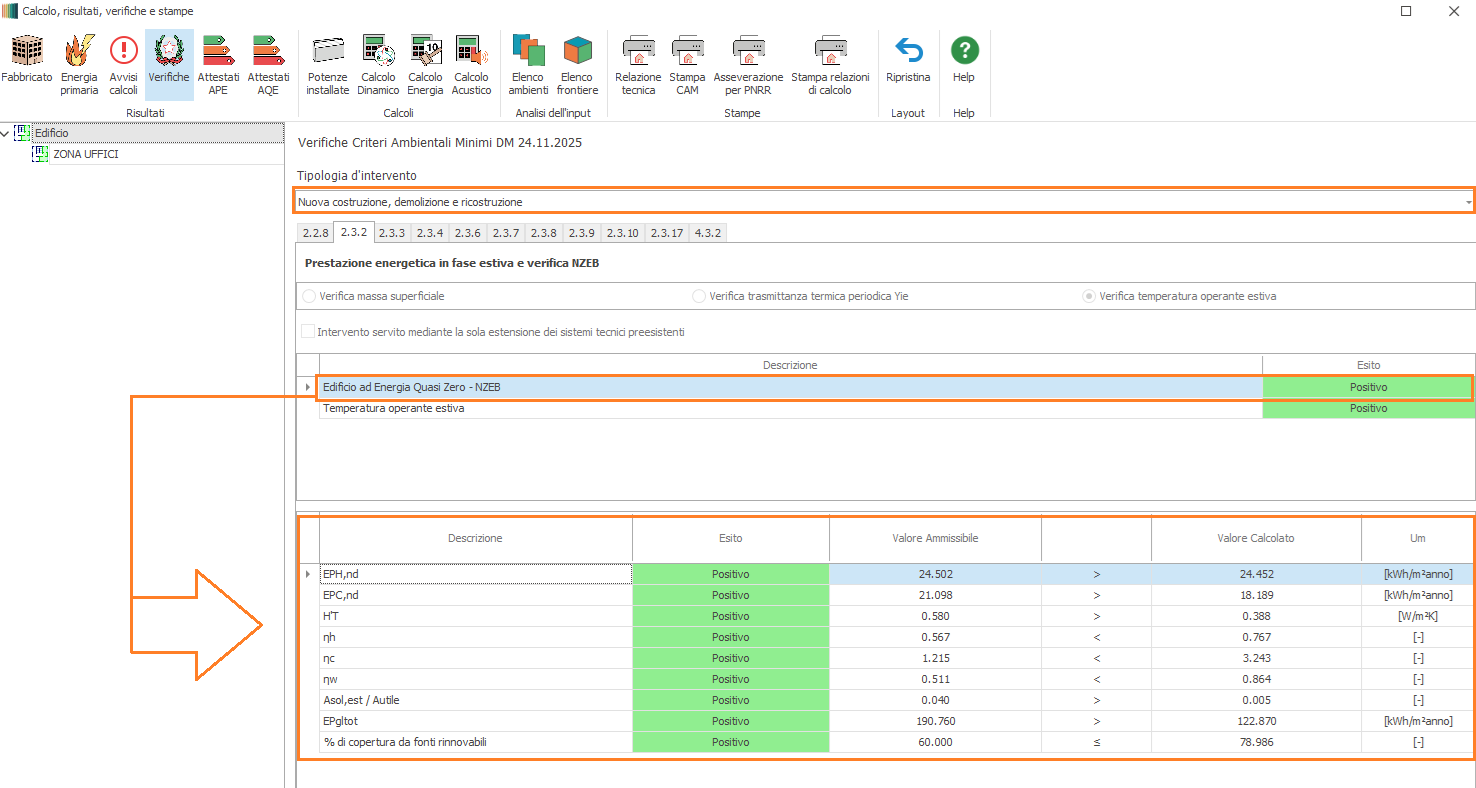This screenshot has height=788, width=1476.
Task: Toggle Intervento servito mediante estensione checkbox
Action: pyautogui.click(x=308, y=332)
